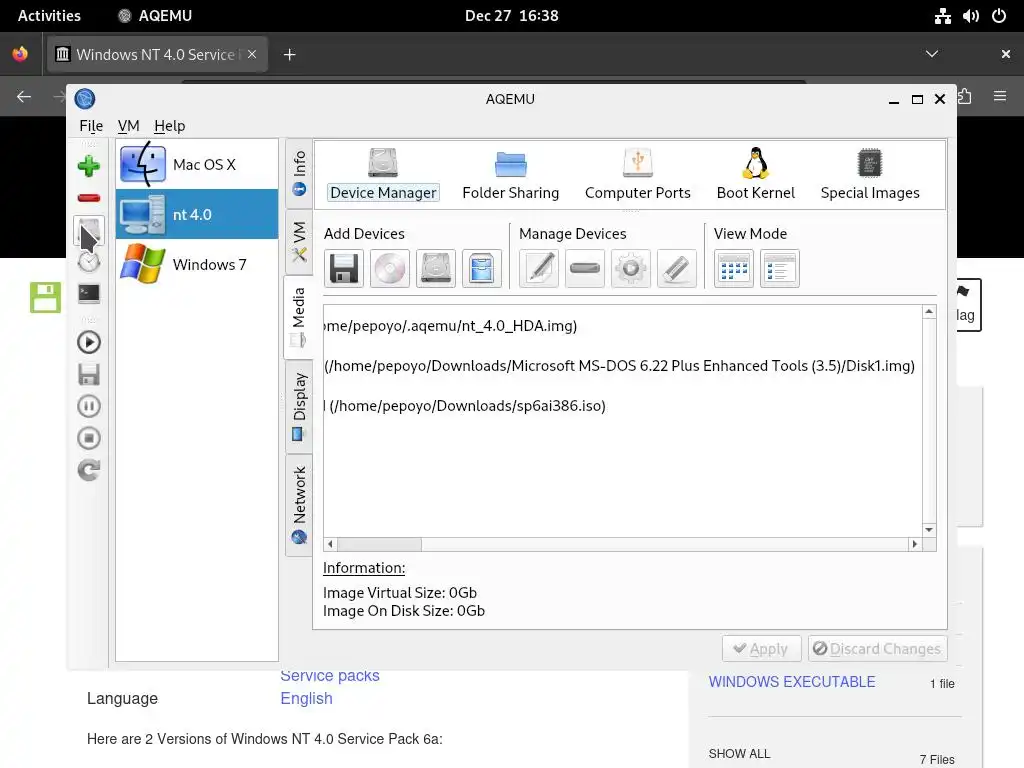Image resolution: width=1024 pixels, height=768 pixels.
Task: Stop the virtual machine
Action: coord(89,438)
